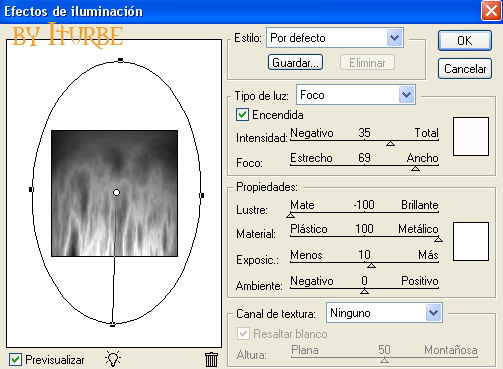Click the Cancelar button
This screenshot has width=503, height=369.
coord(465,69)
